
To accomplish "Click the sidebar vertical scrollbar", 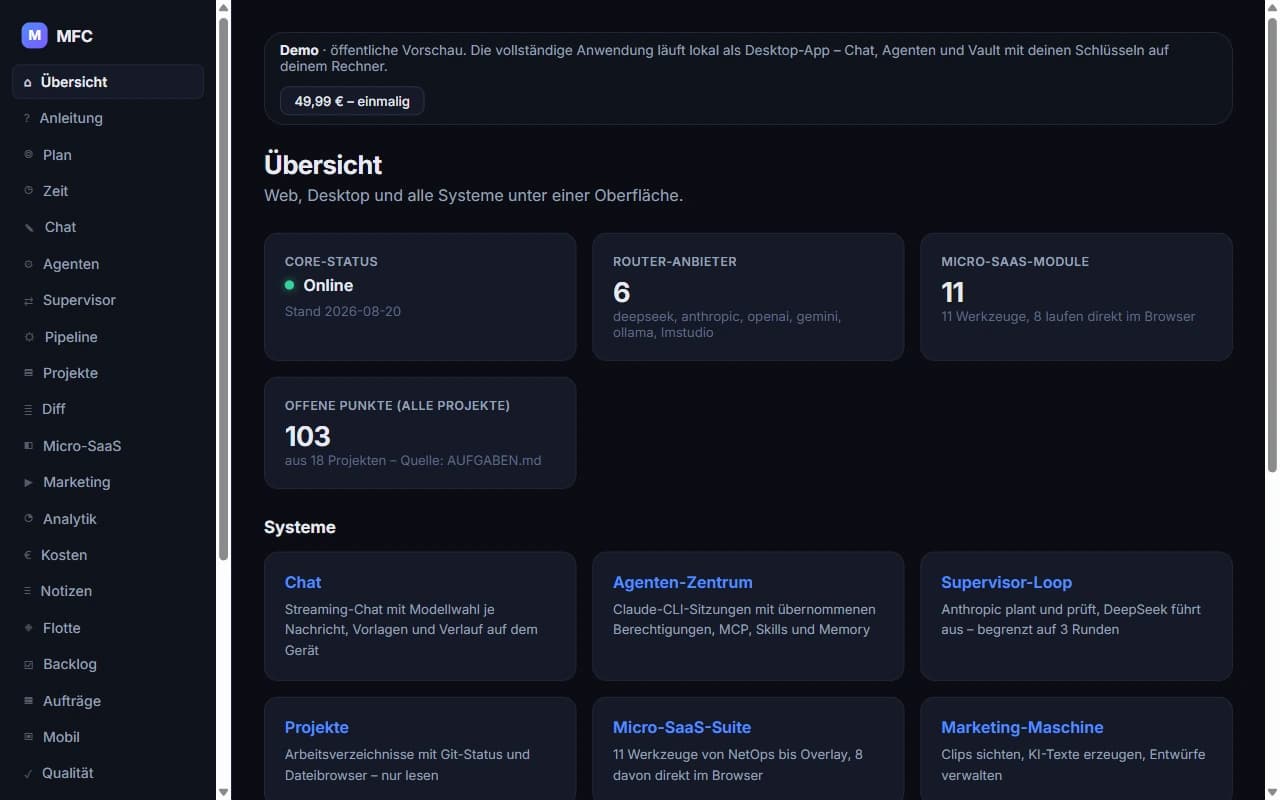I will pyautogui.click(x=224, y=288).
